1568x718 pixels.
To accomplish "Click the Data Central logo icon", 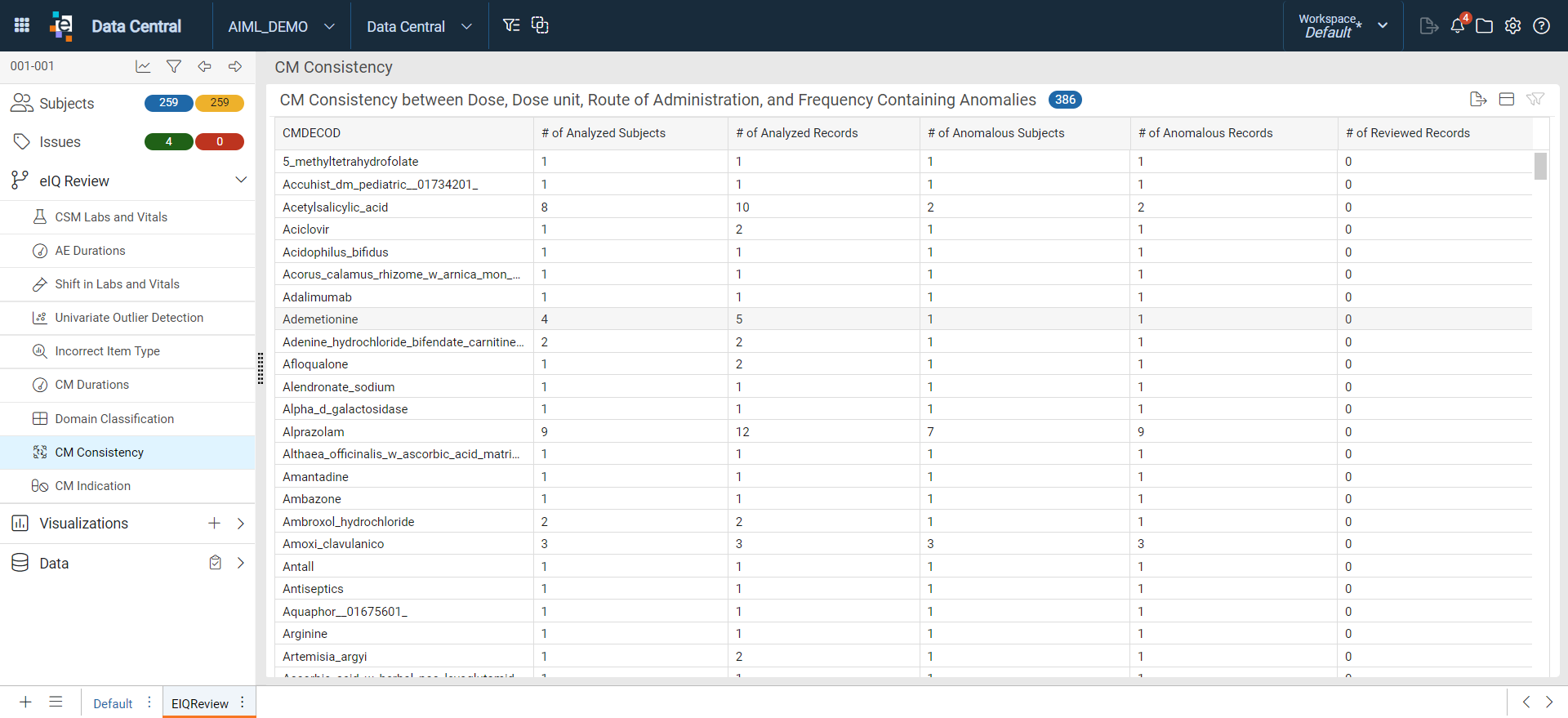I will (61, 25).
